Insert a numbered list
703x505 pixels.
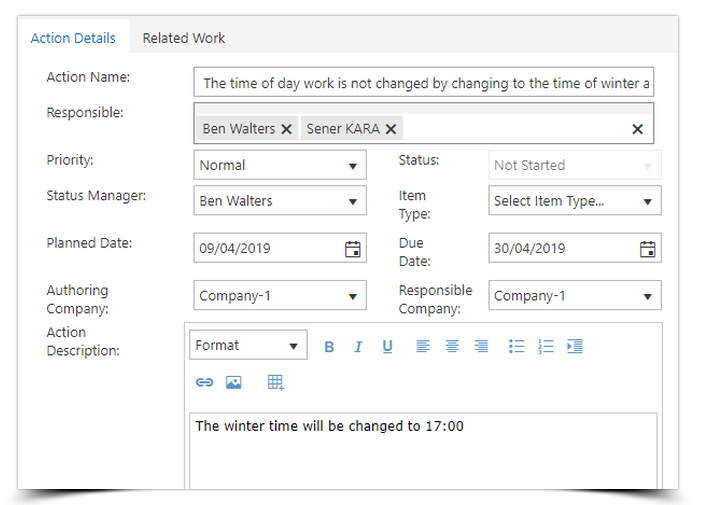[545, 347]
